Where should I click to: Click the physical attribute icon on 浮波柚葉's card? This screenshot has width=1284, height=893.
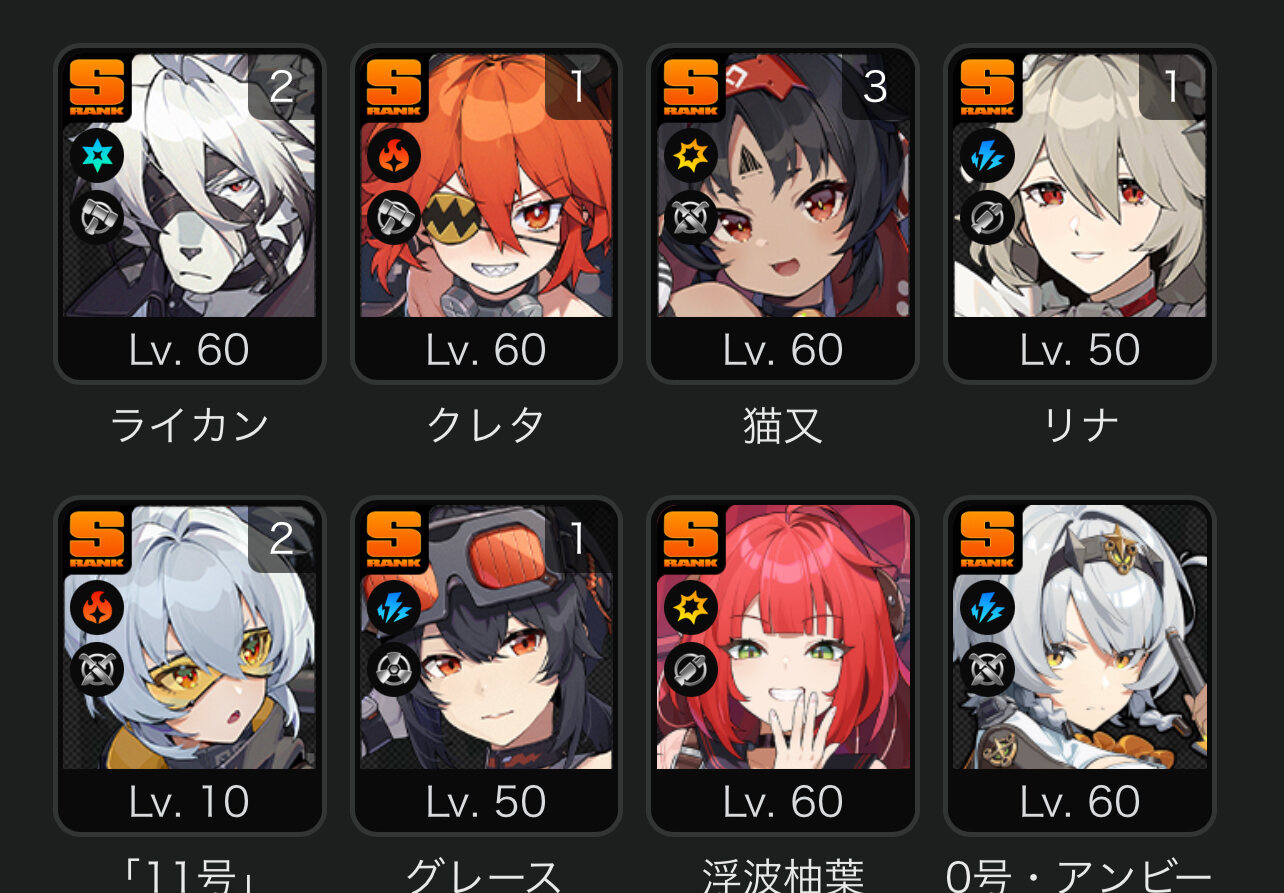[691, 608]
